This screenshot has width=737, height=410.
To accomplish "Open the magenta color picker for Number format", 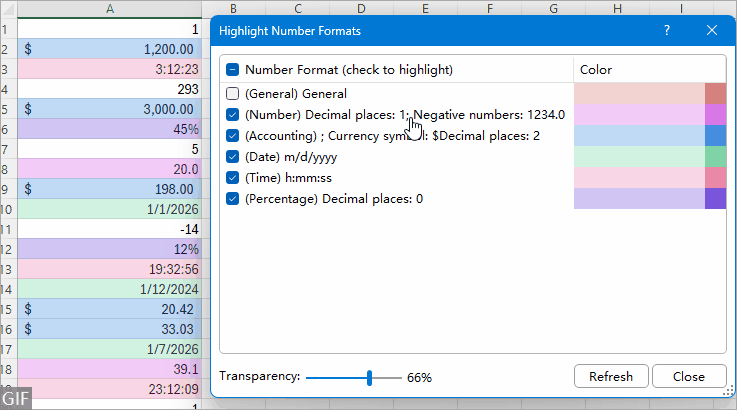I will coord(715,115).
